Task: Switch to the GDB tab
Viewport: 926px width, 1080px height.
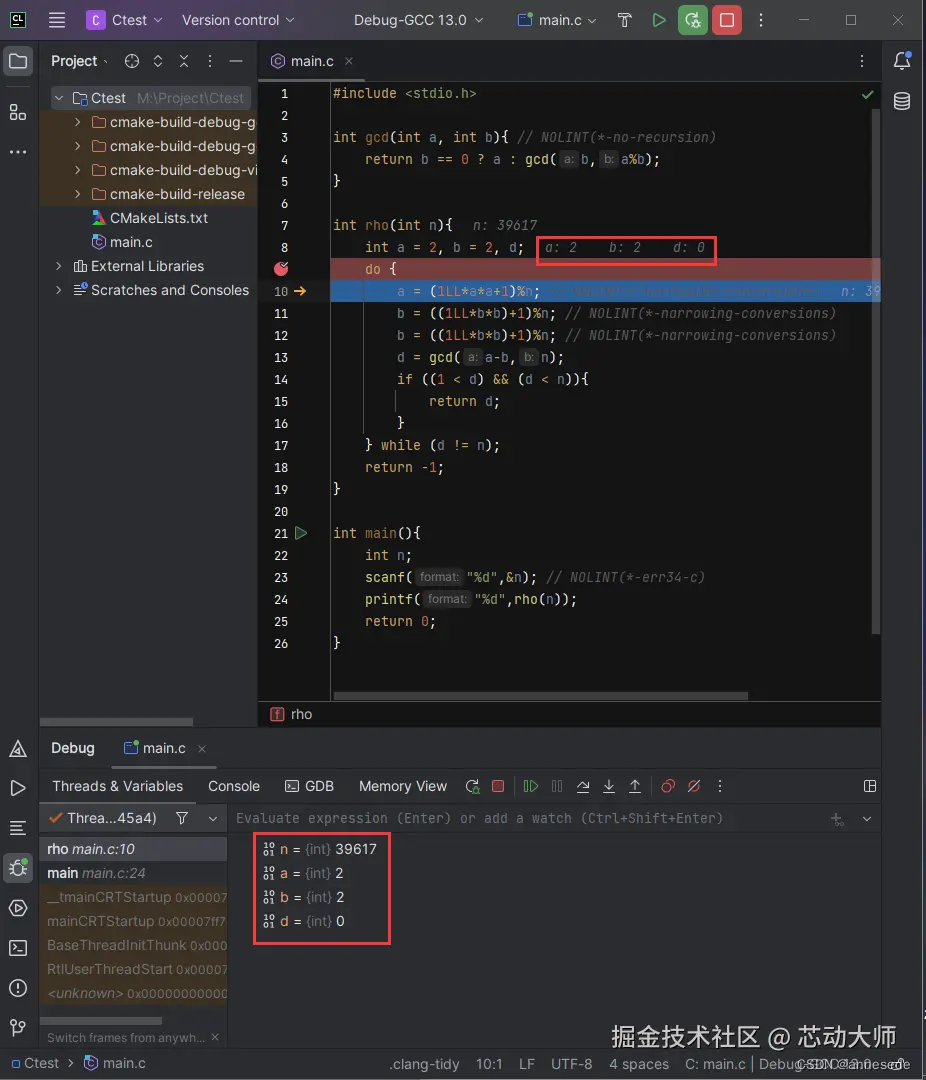Action: pyautogui.click(x=309, y=786)
